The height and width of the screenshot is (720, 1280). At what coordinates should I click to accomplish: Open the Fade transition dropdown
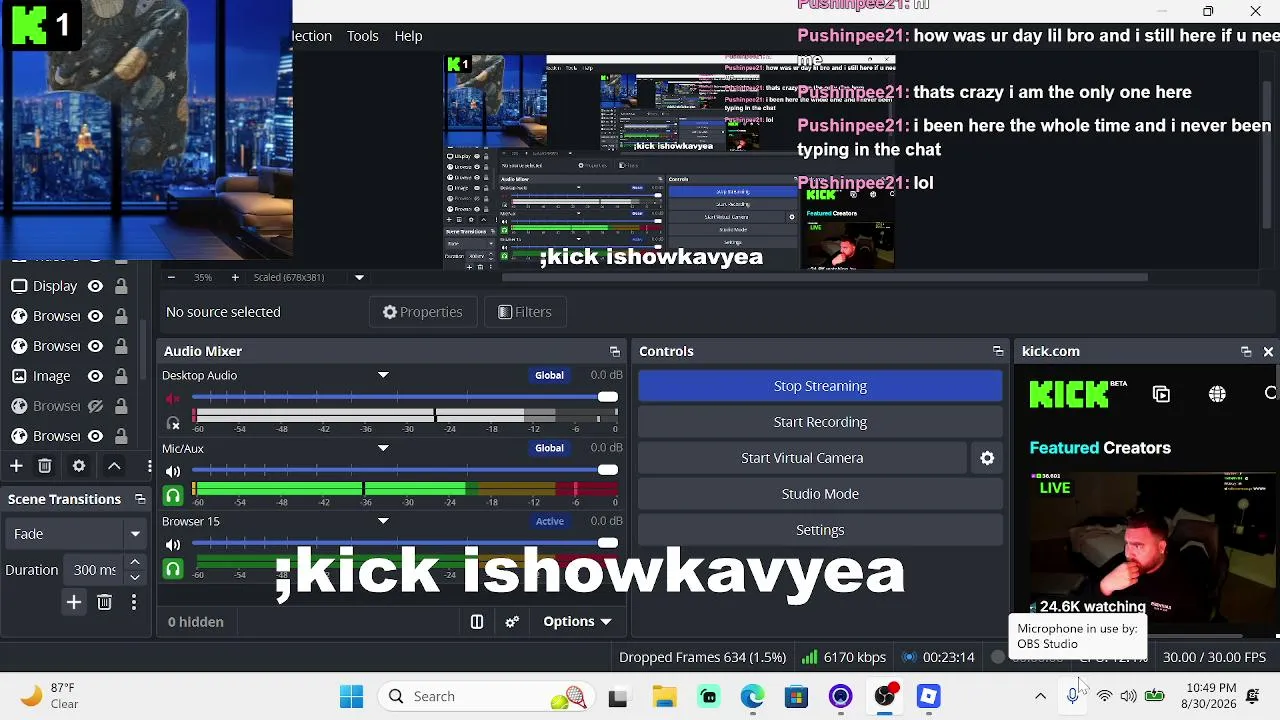click(x=76, y=534)
